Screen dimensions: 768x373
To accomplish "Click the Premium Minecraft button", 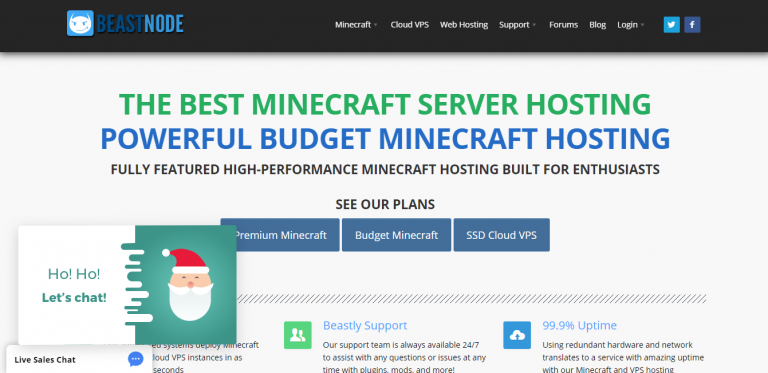I will click(280, 235).
